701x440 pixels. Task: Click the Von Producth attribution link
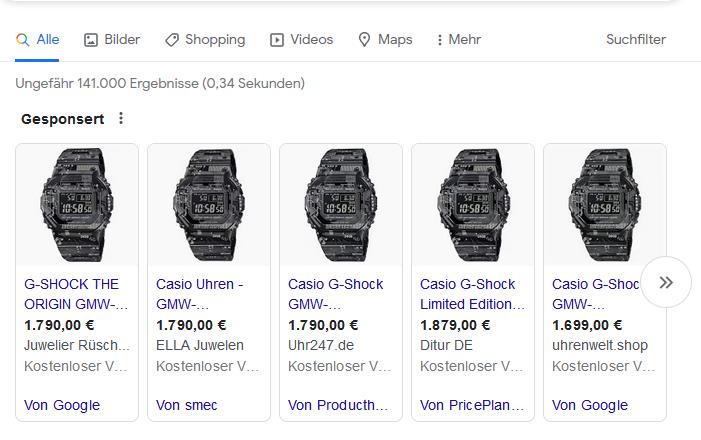(338, 405)
